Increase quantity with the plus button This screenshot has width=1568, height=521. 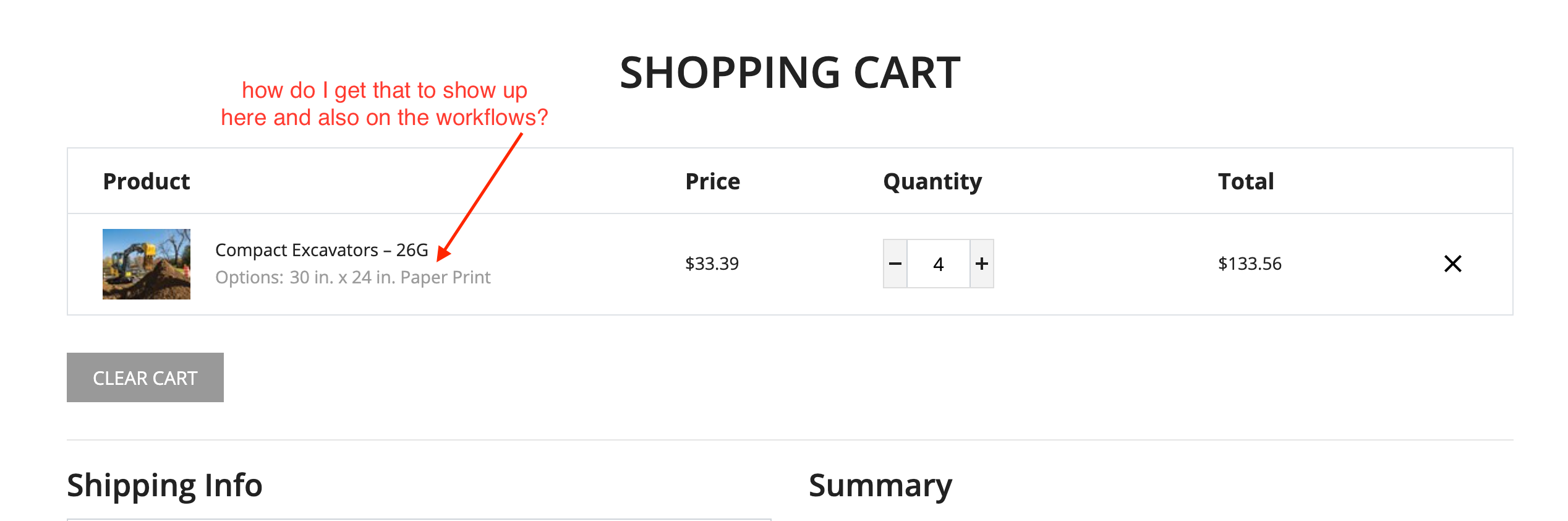(x=982, y=264)
